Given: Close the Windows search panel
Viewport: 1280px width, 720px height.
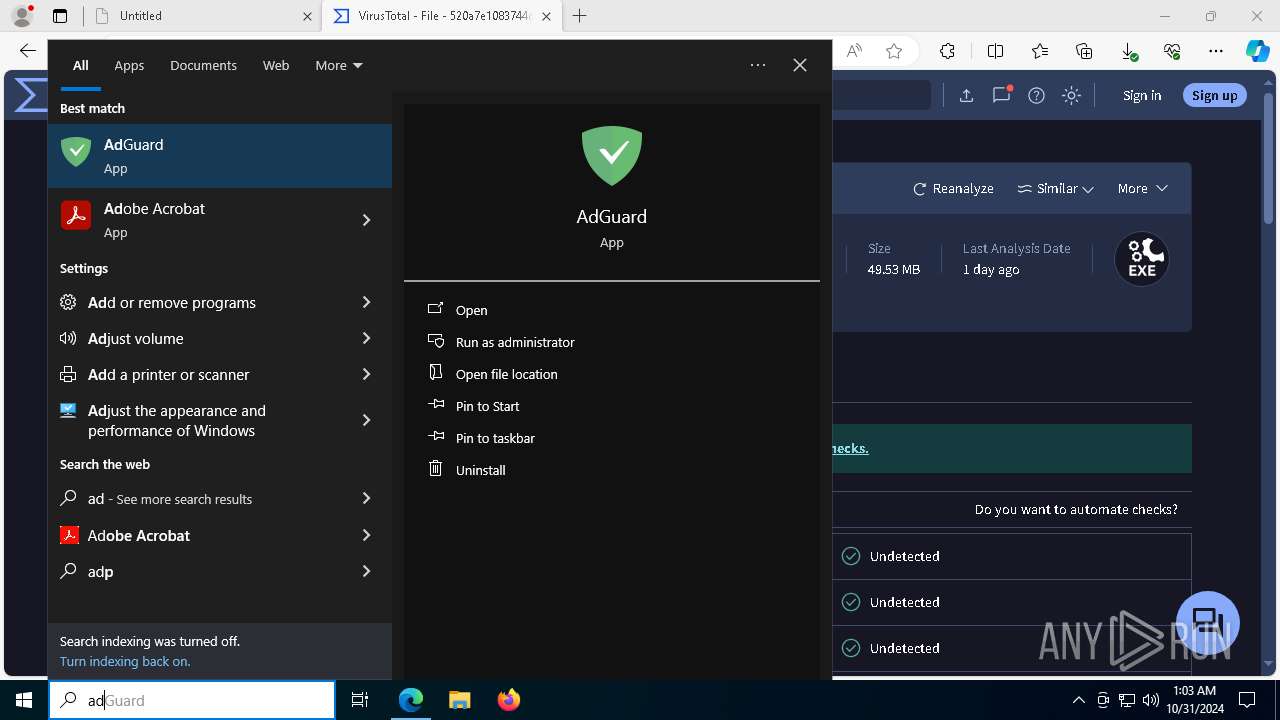Looking at the screenshot, I should coord(800,65).
